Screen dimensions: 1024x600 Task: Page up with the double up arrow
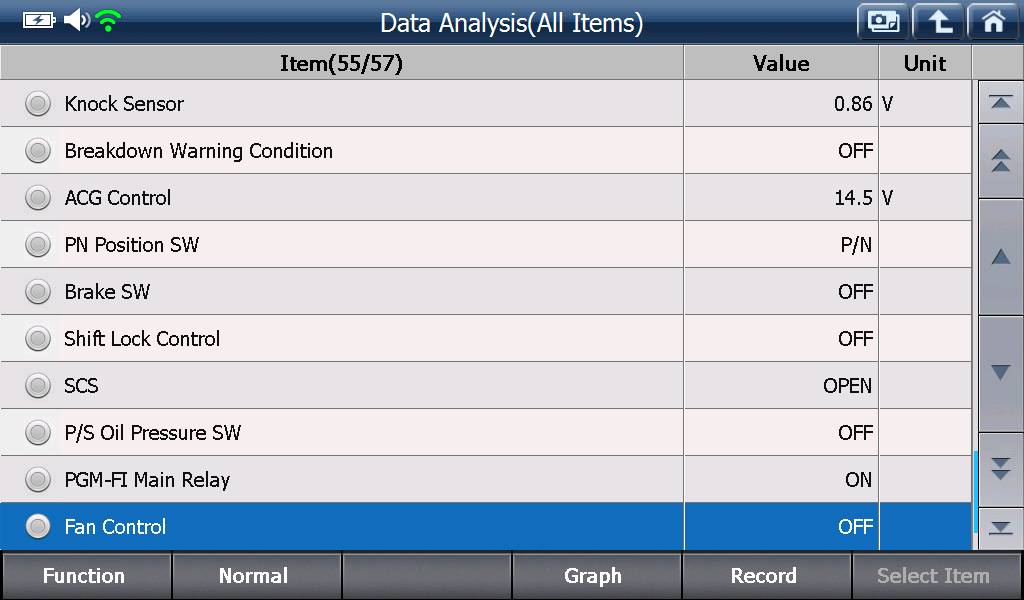tap(1000, 161)
